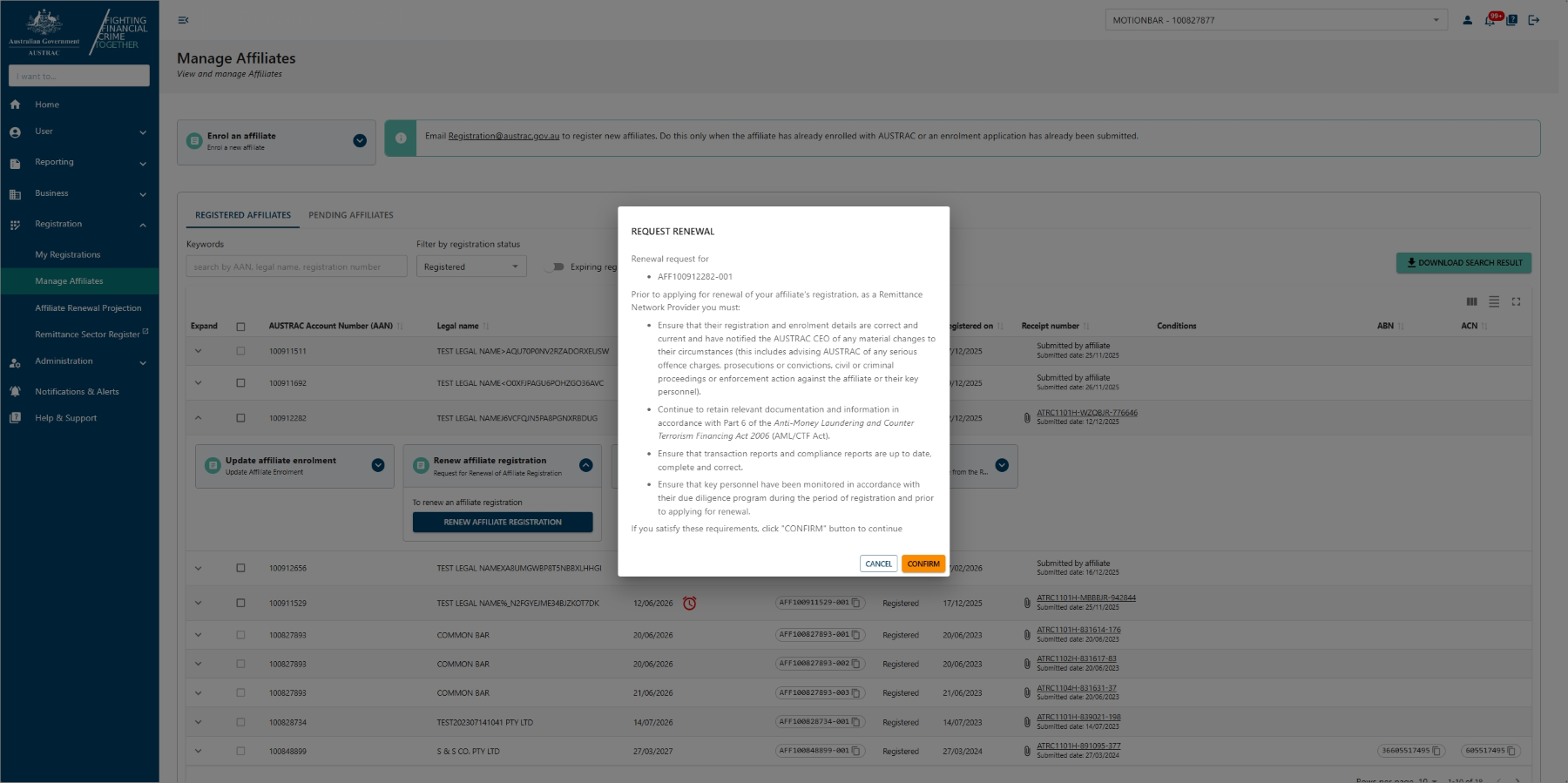Open Help & Support in sidebar

65,418
